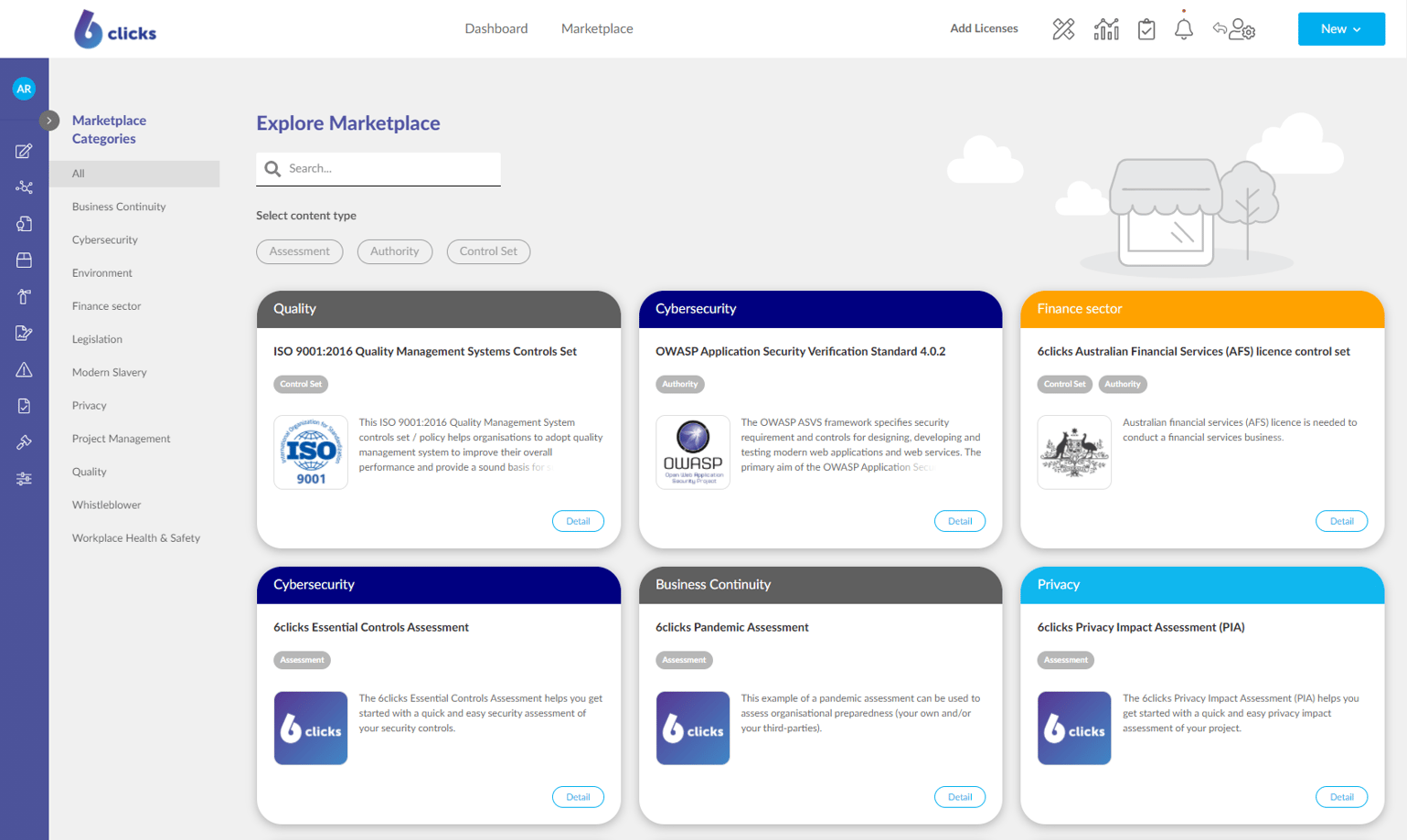The width and height of the screenshot is (1407, 840).
Task: Select the Cybersecurity category
Action: coord(105,239)
